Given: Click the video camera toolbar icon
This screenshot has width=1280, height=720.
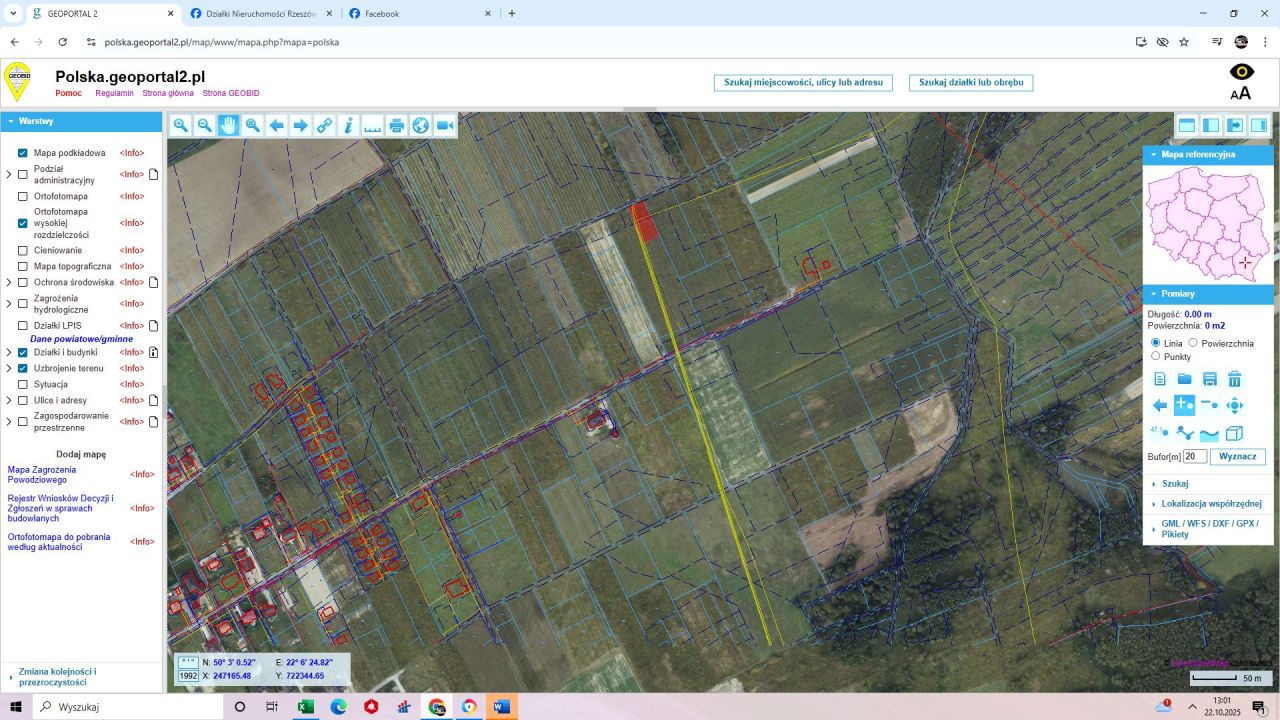Looking at the screenshot, I should (445, 125).
